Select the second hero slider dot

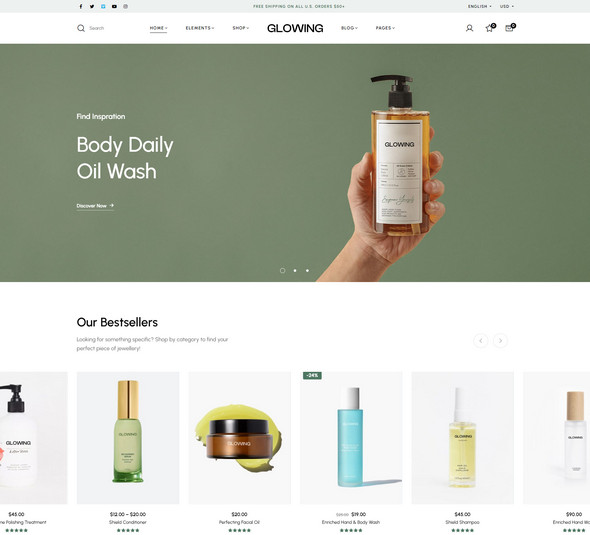click(x=295, y=271)
